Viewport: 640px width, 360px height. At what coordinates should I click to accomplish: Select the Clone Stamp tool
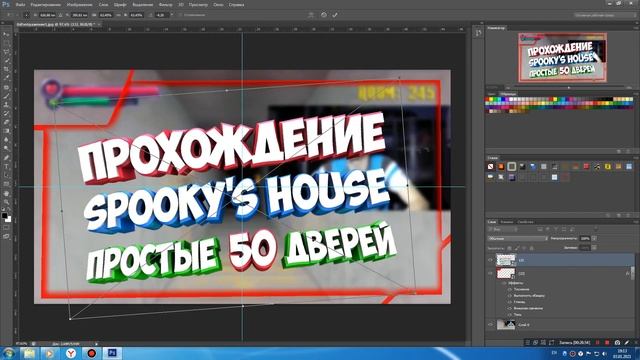(x=6, y=105)
